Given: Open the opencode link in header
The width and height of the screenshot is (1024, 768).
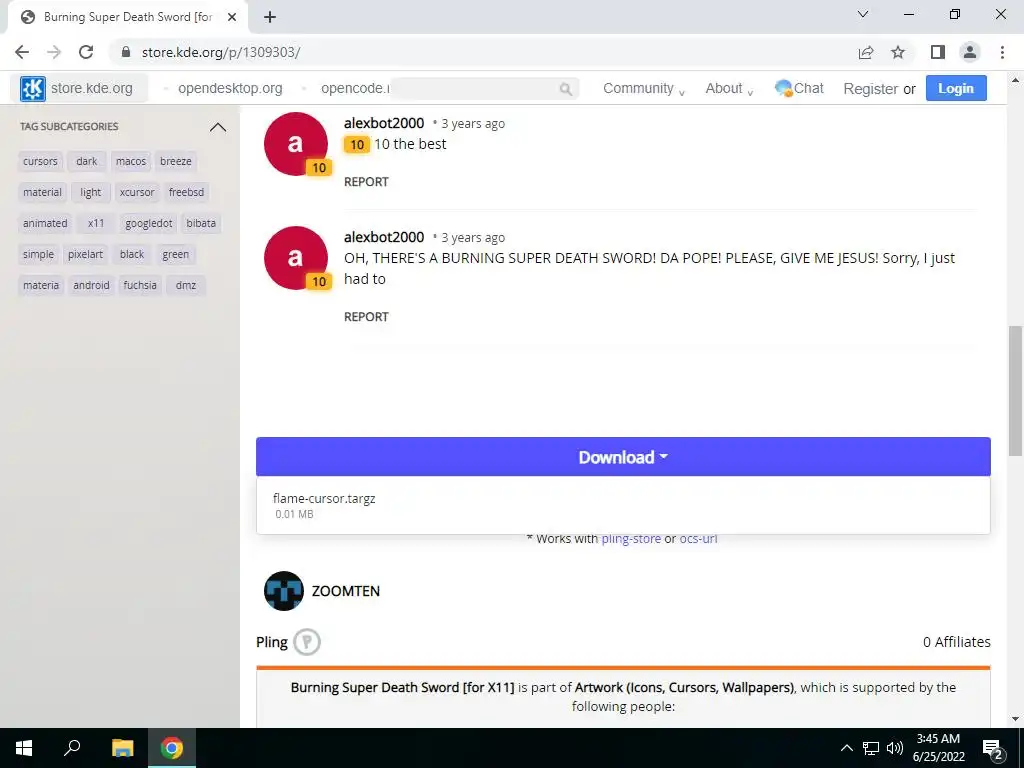Looking at the screenshot, I should pyautogui.click(x=355, y=88).
